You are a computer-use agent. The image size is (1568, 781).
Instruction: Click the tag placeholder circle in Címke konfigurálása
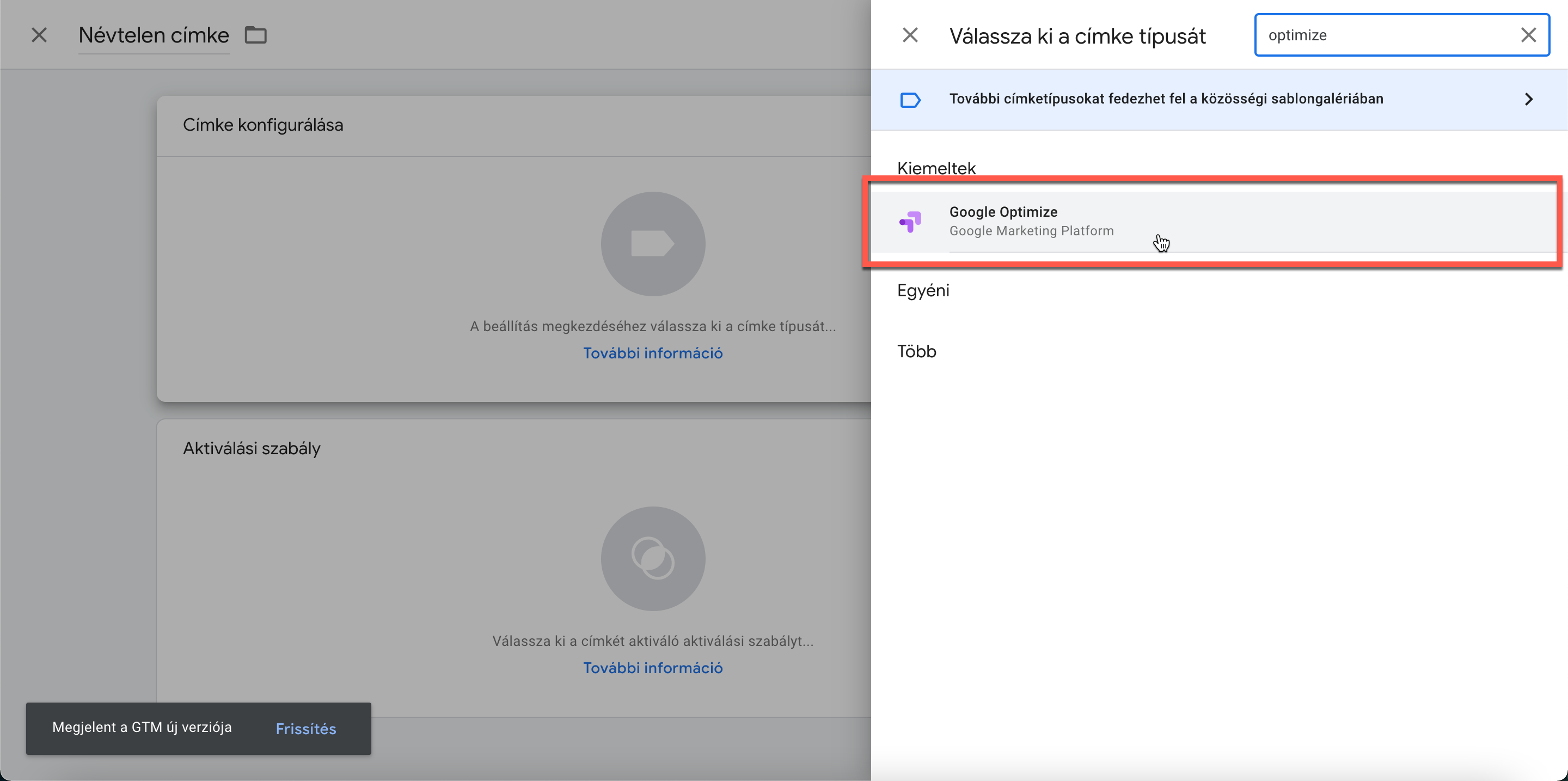[653, 244]
